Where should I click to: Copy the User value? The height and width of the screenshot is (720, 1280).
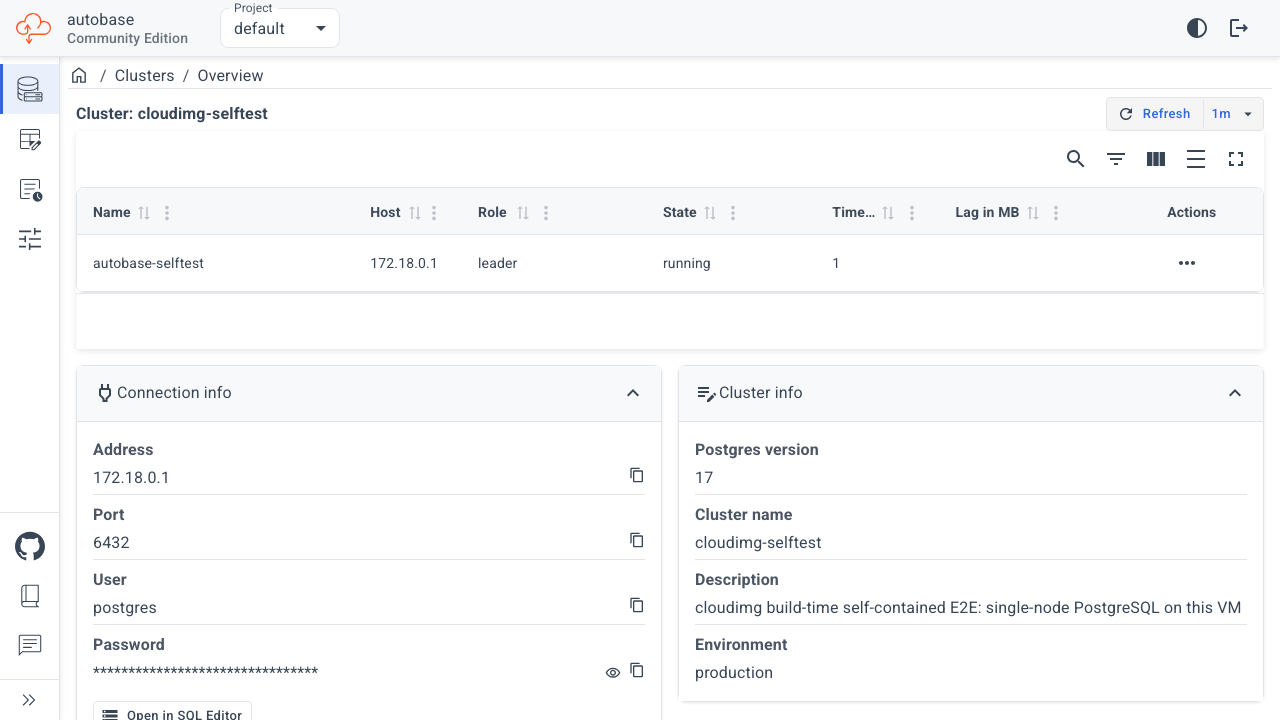(x=637, y=605)
